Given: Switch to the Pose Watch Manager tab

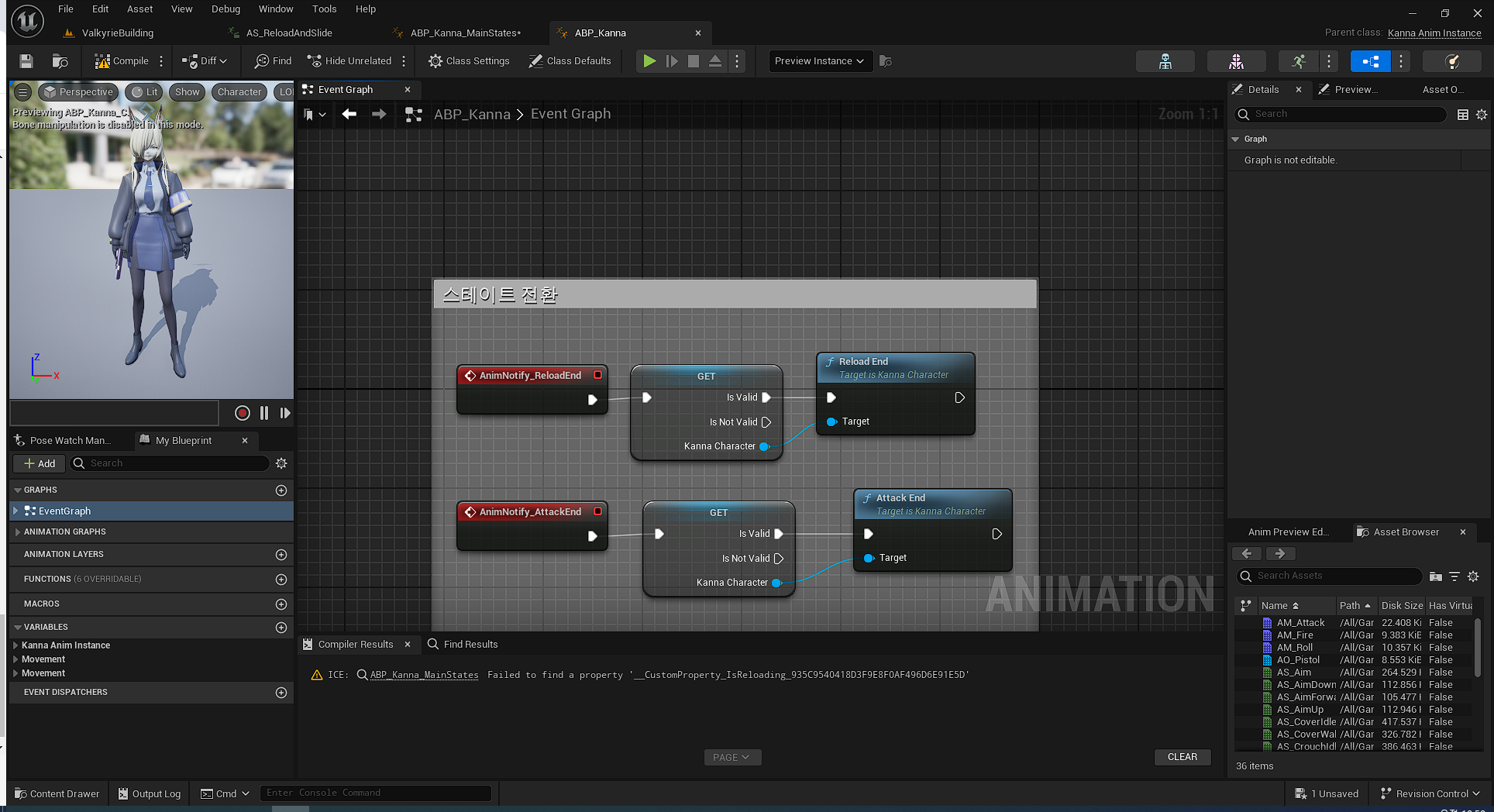Looking at the screenshot, I should 65,441.
